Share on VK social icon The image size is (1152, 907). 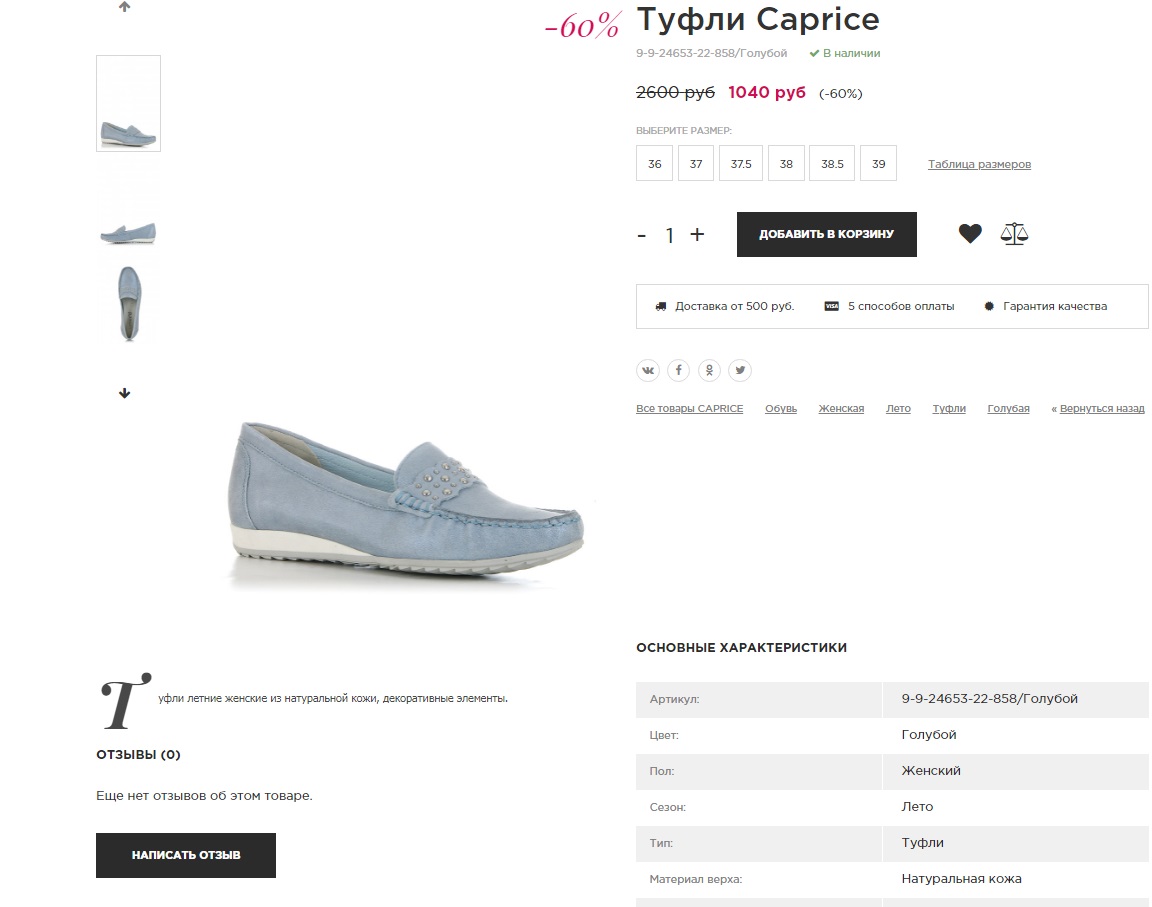[648, 370]
